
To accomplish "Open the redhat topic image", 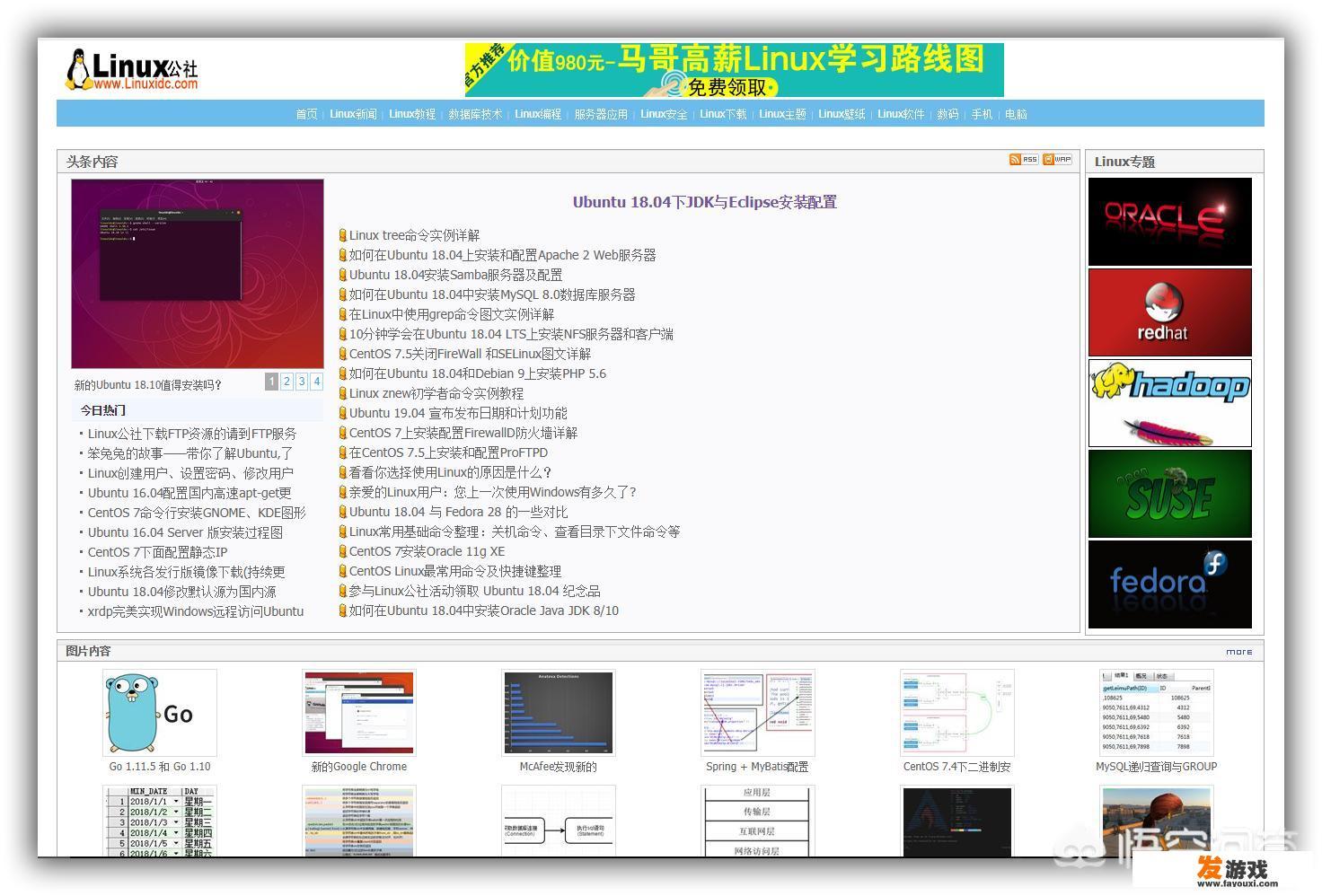I will 1169,312.
